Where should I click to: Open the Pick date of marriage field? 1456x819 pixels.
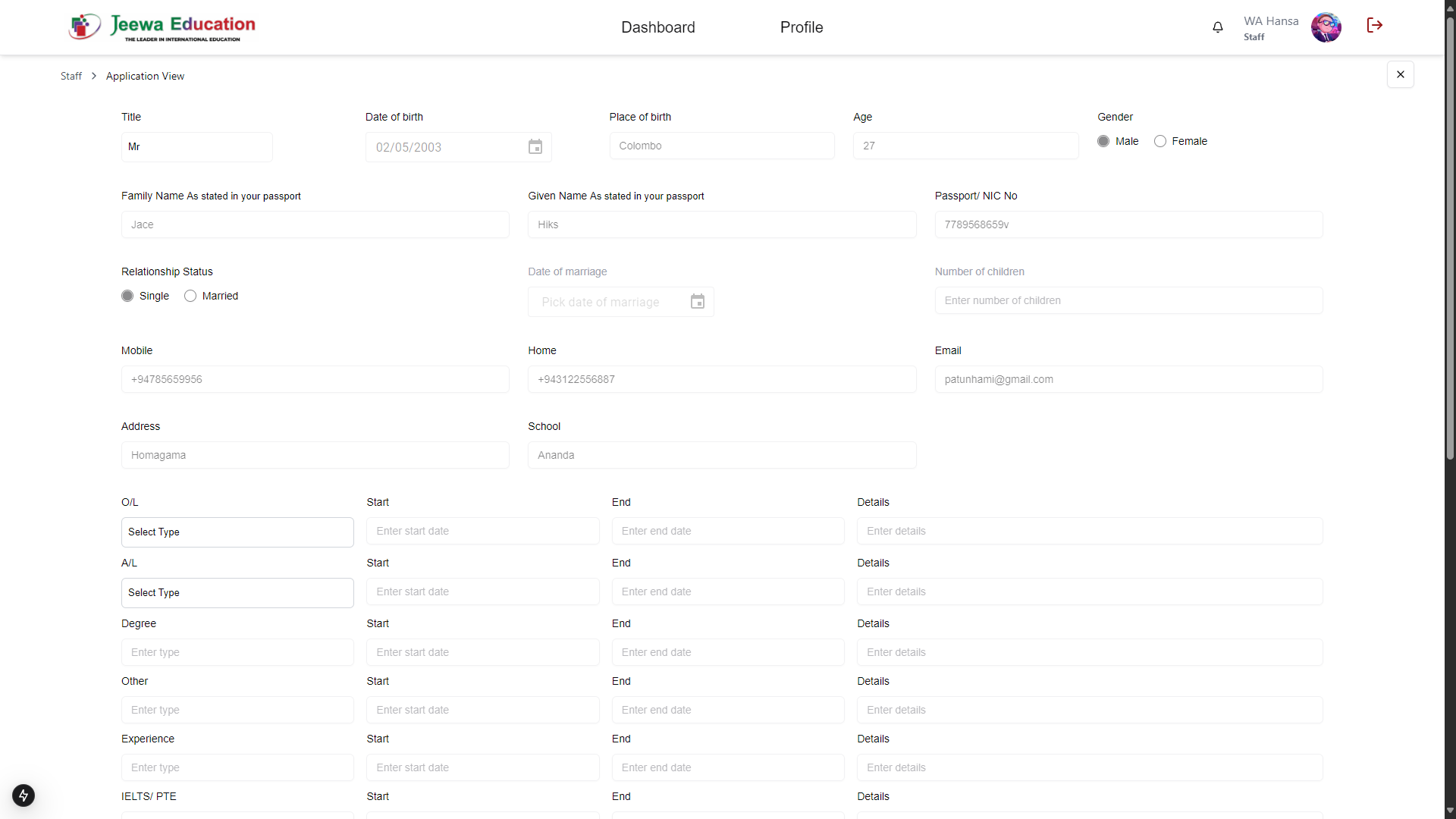[607, 301]
